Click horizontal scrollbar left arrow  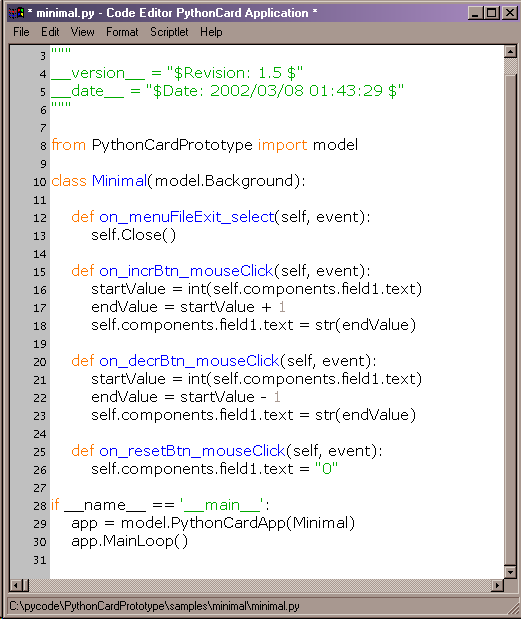click(16, 585)
